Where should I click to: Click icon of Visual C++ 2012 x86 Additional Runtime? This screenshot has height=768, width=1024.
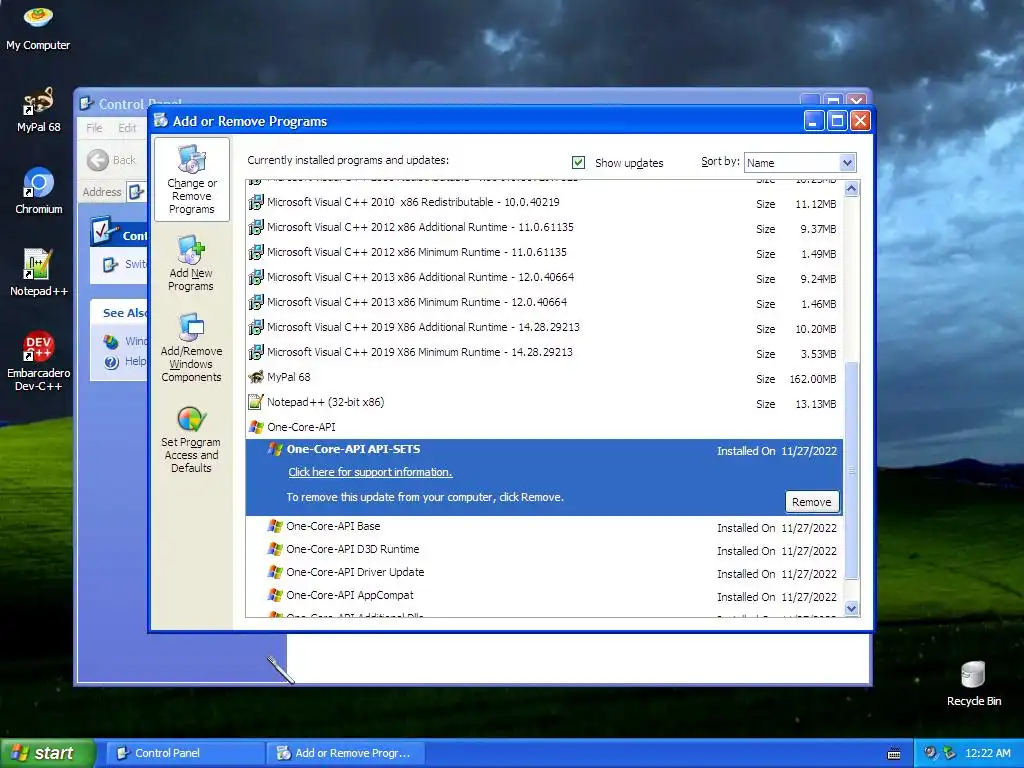pyautogui.click(x=256, y=227)
